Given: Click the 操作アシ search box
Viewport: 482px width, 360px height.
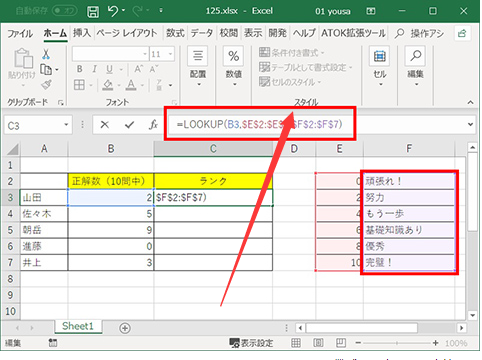Looking at the screenshot, I should (420, 33).
